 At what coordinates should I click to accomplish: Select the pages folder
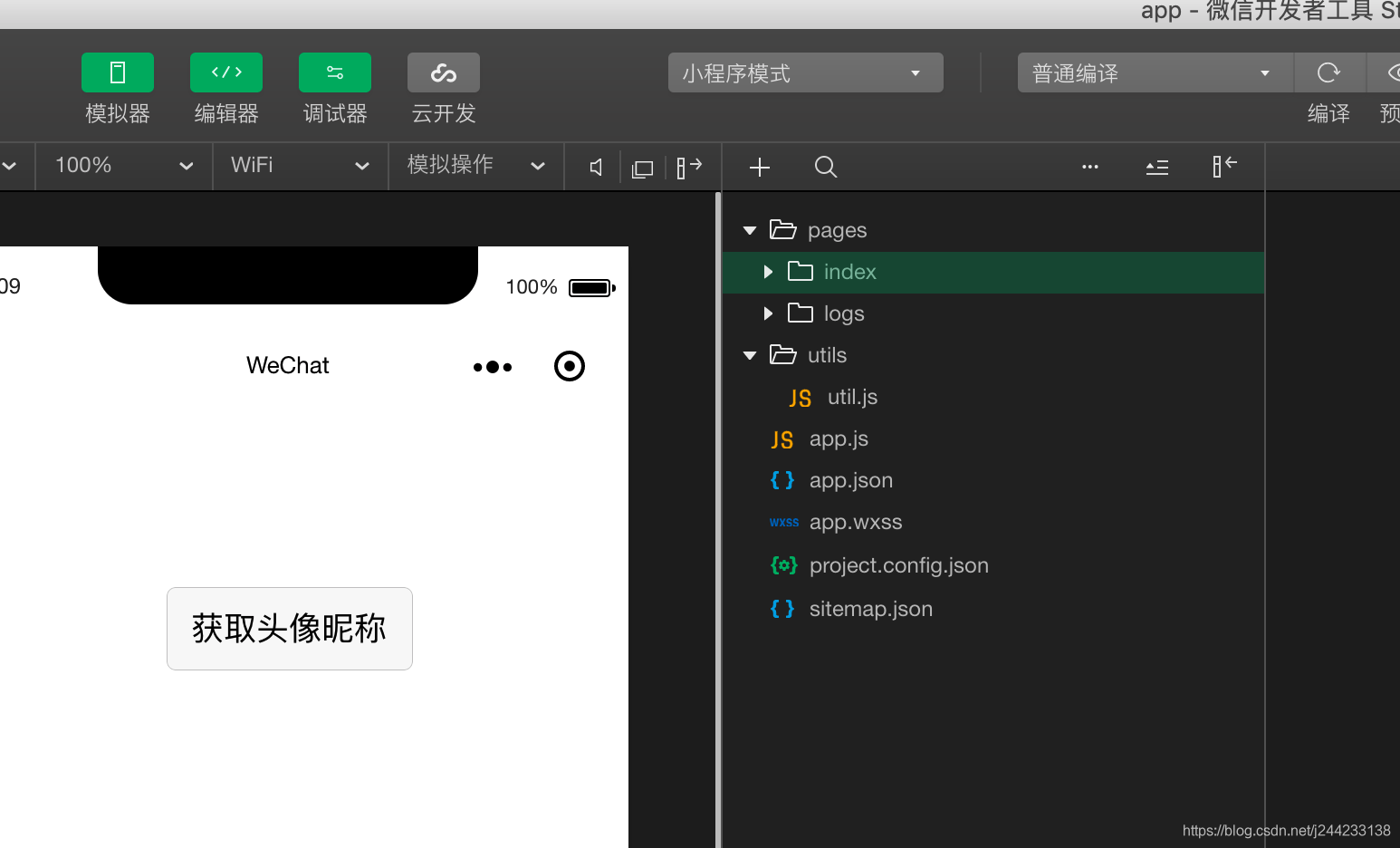pyautogui.click(x=837, y=230)
